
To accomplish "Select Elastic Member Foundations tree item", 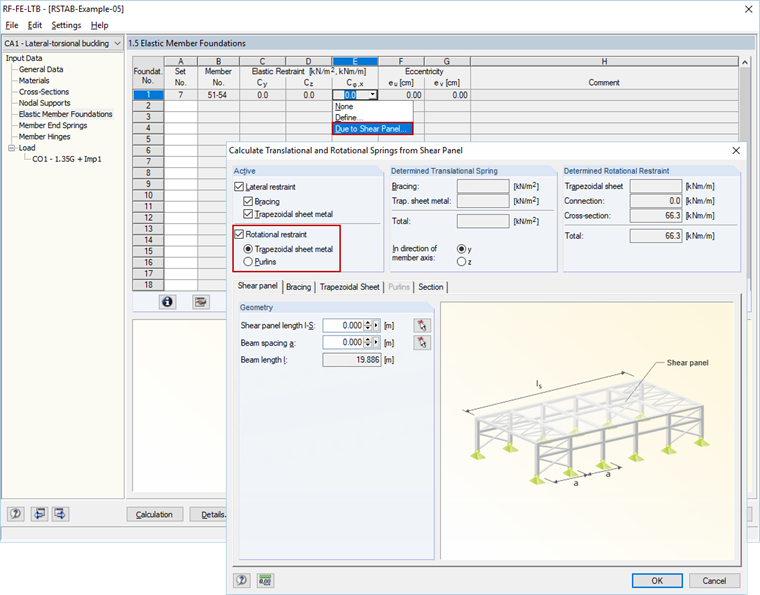I will click(65, 114).
